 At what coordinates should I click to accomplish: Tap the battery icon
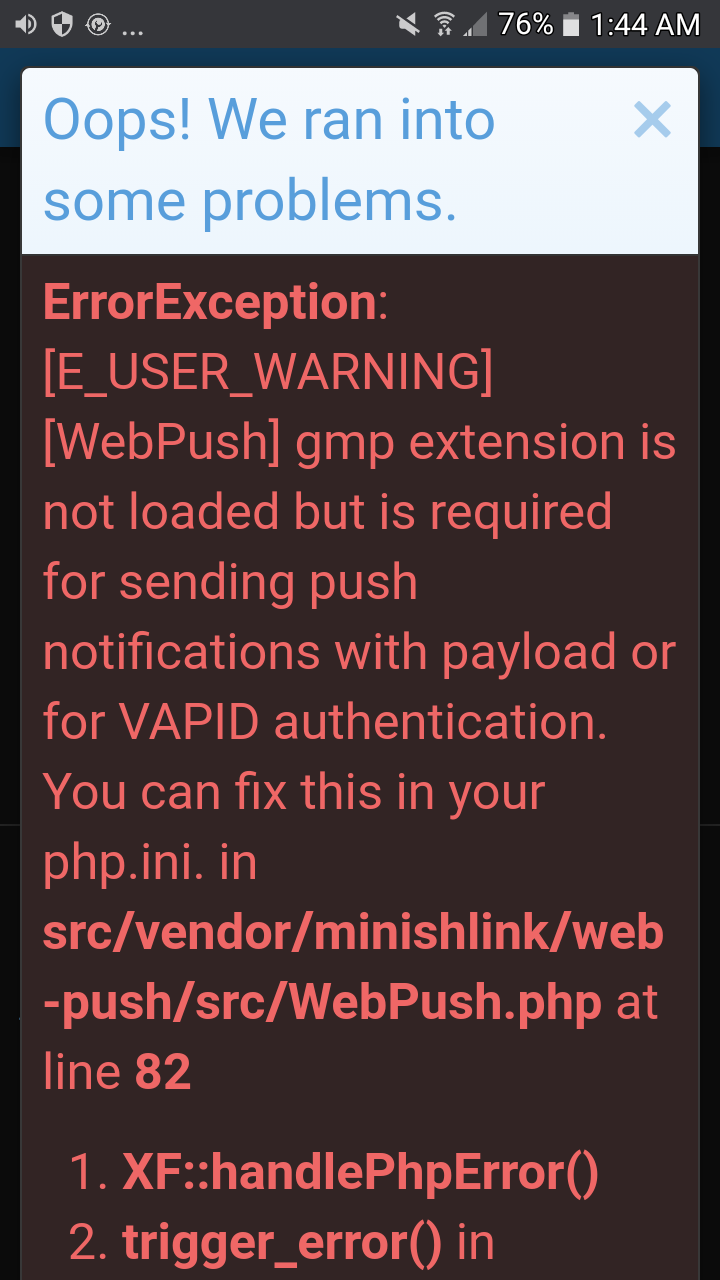pos(571,24)
